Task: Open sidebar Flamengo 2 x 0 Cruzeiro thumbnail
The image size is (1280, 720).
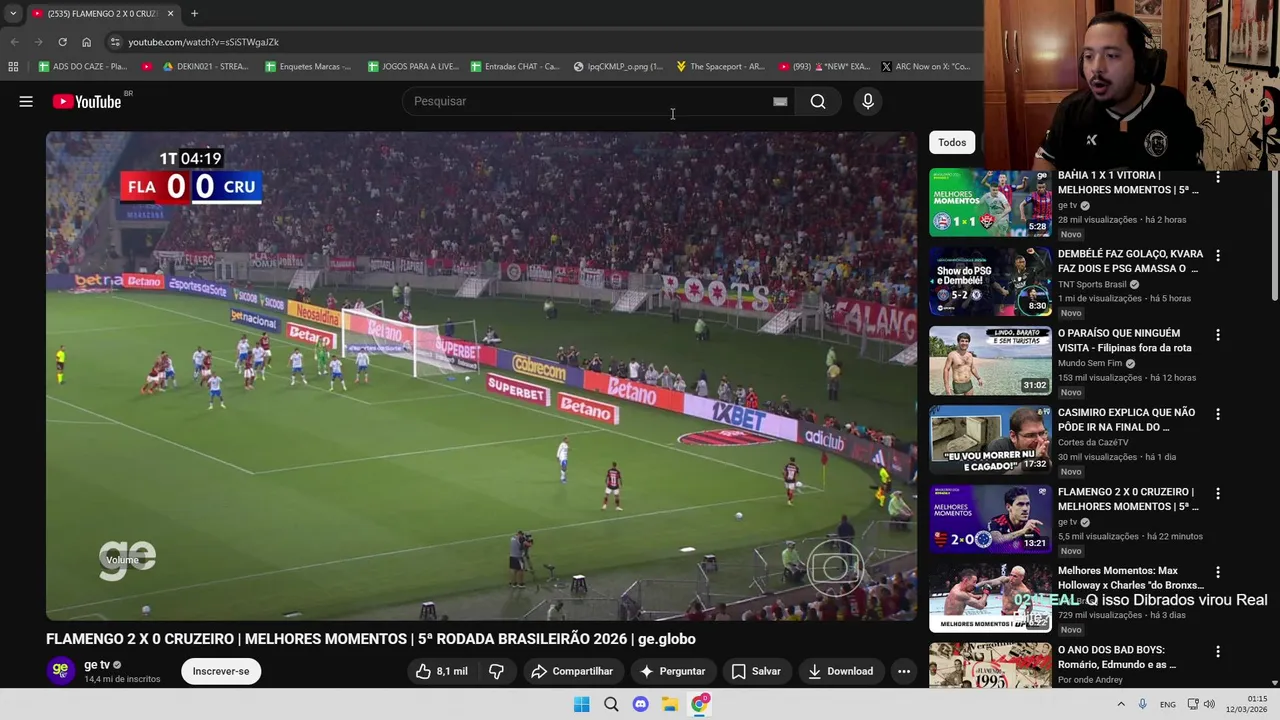Action: 990,519
